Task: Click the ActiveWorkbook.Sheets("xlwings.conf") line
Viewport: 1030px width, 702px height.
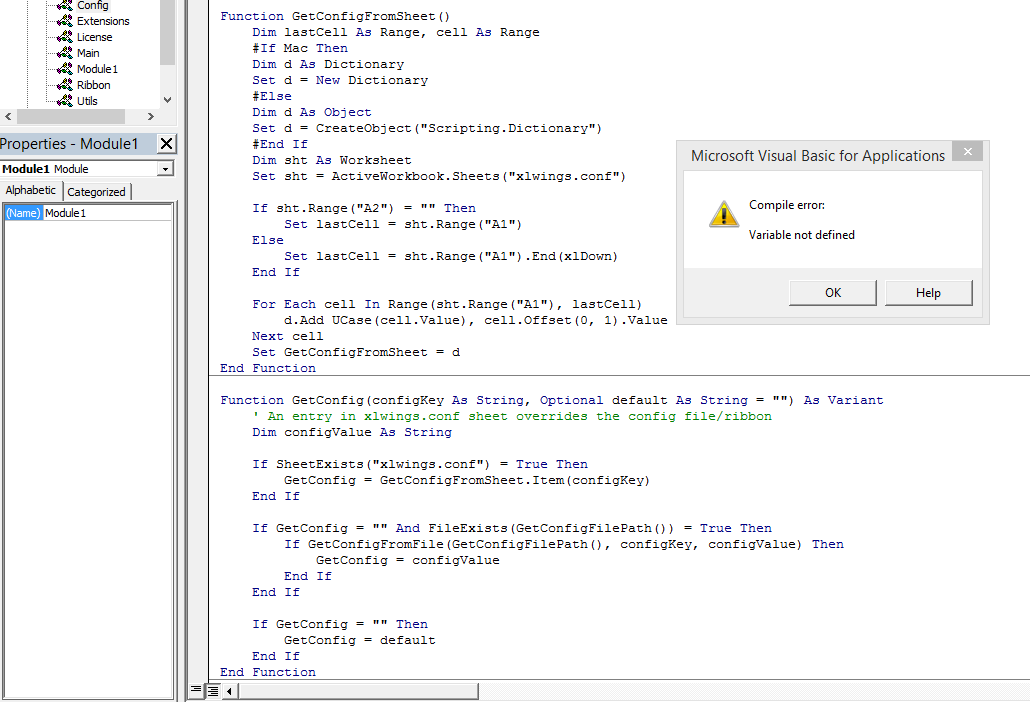Action: (439, 176)
